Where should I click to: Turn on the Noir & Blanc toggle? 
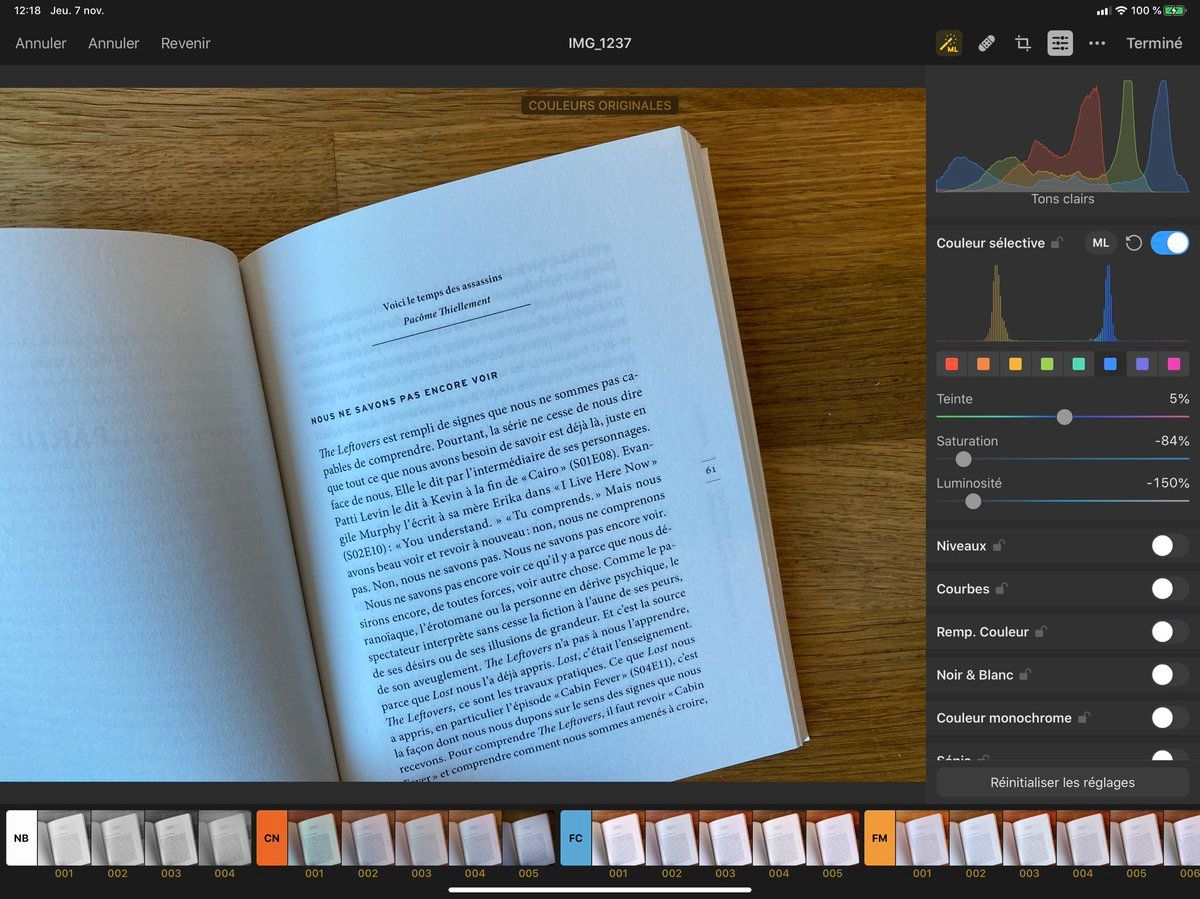click(1169, 675)
